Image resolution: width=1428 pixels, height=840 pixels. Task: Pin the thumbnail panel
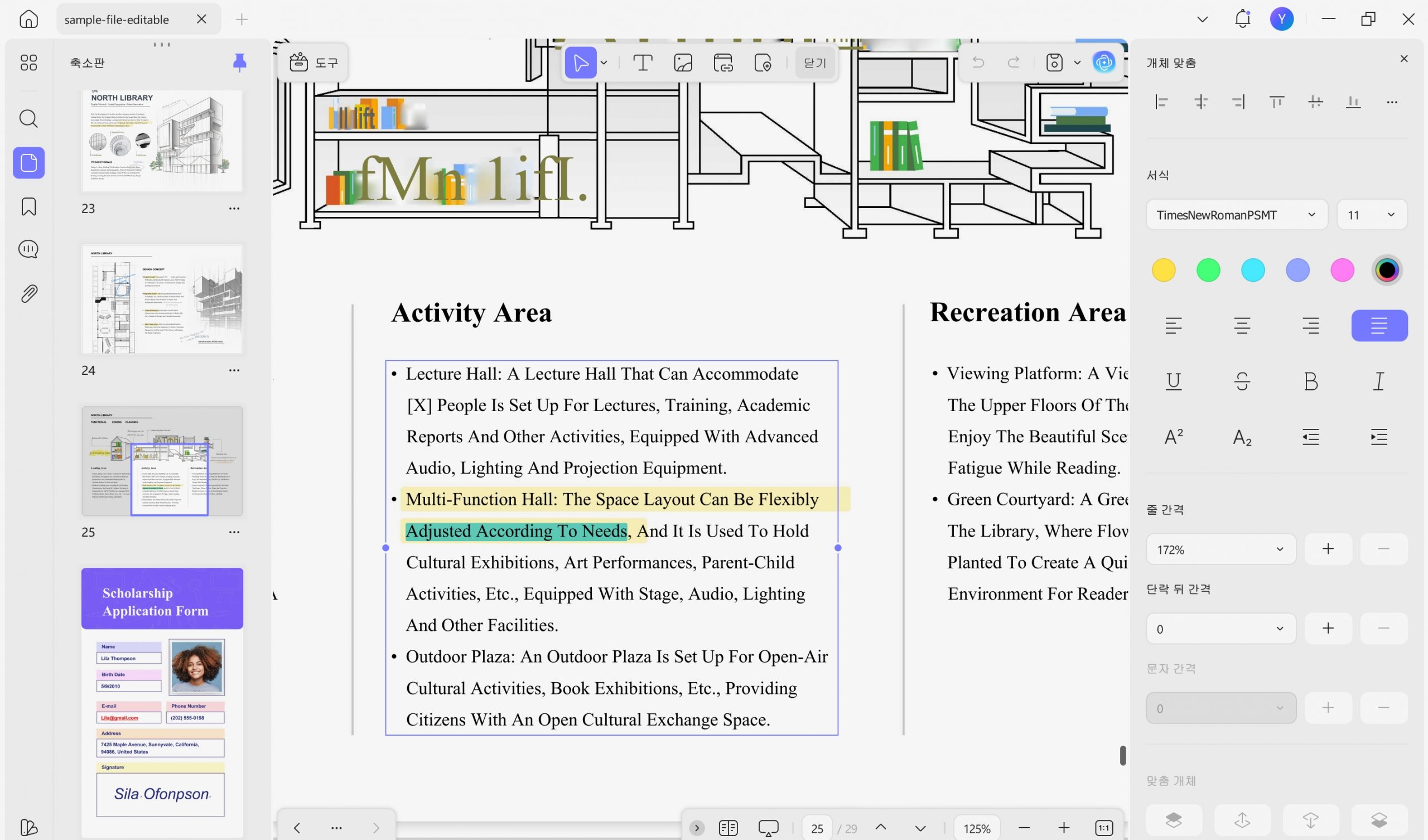tap(240, 62)
